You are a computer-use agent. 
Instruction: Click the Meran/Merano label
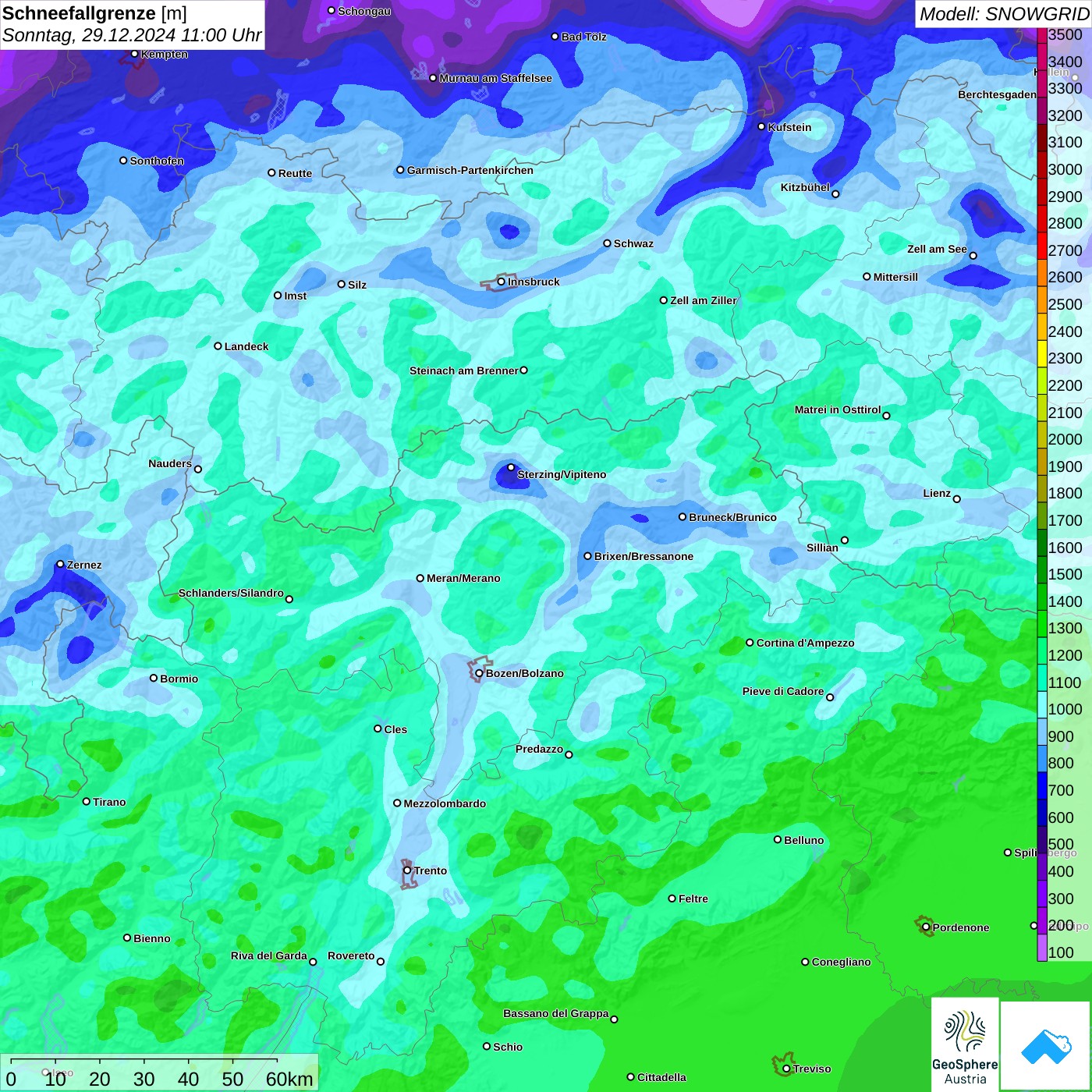(x=463, y=578)
